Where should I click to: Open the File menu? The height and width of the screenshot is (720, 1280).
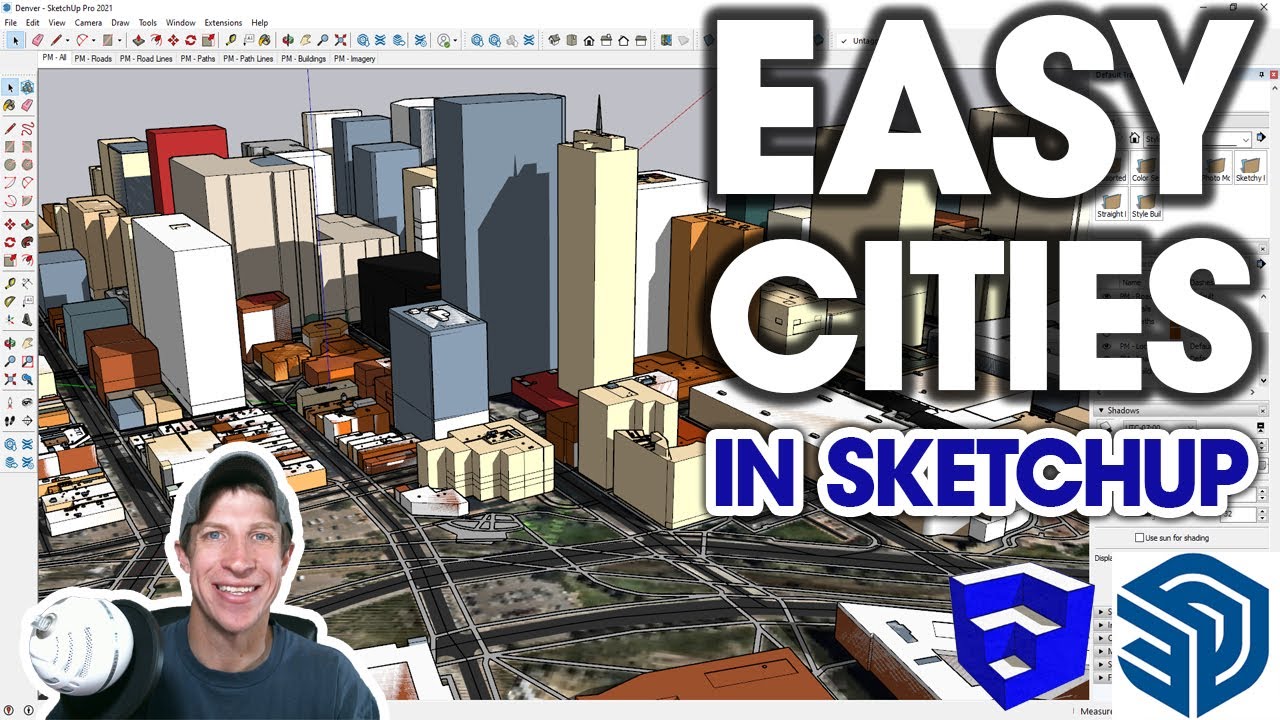11,22
